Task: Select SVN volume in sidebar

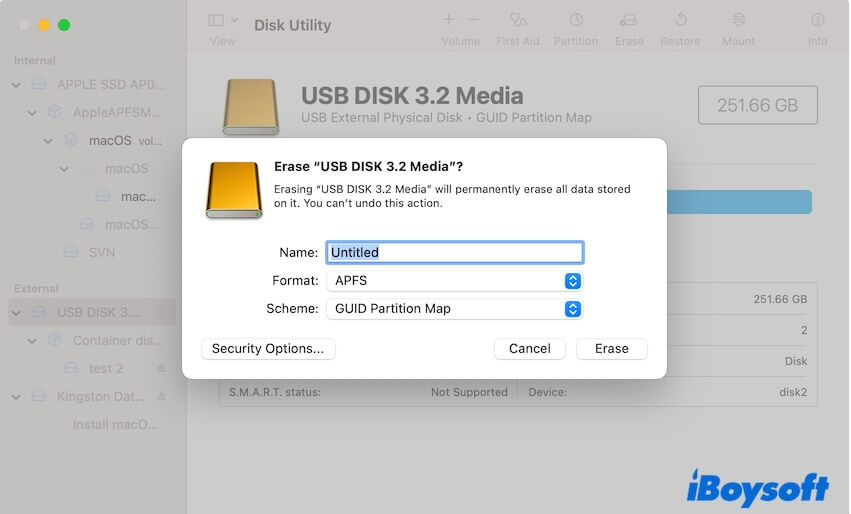Action: click(x=101, y=252)
